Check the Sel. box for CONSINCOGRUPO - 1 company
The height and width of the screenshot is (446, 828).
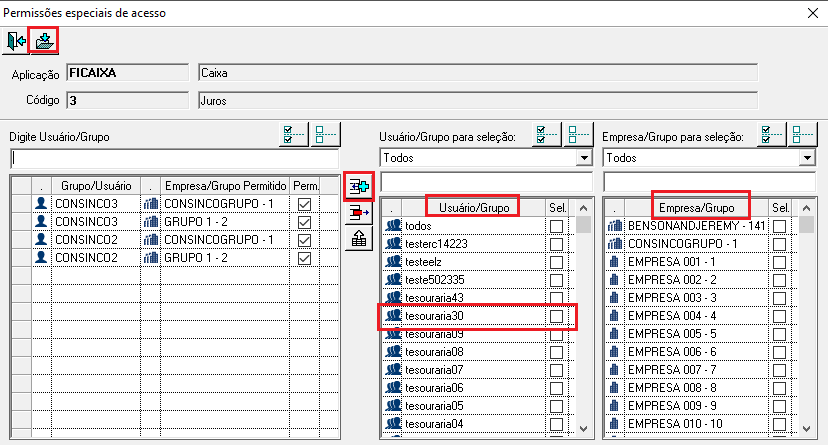(x=779, y=244)
